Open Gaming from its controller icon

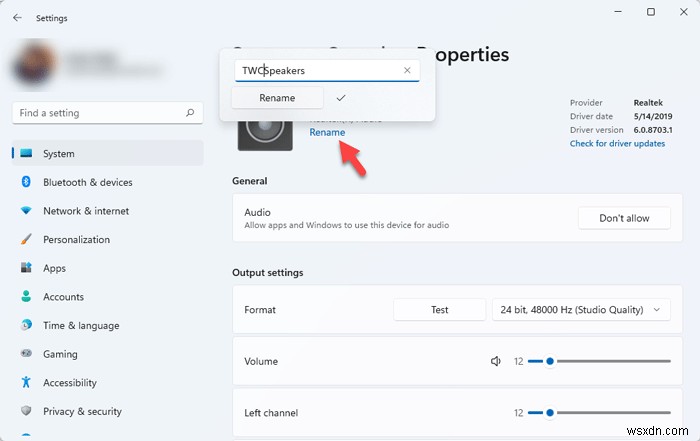pyautogui.click(x=26, y=354)
